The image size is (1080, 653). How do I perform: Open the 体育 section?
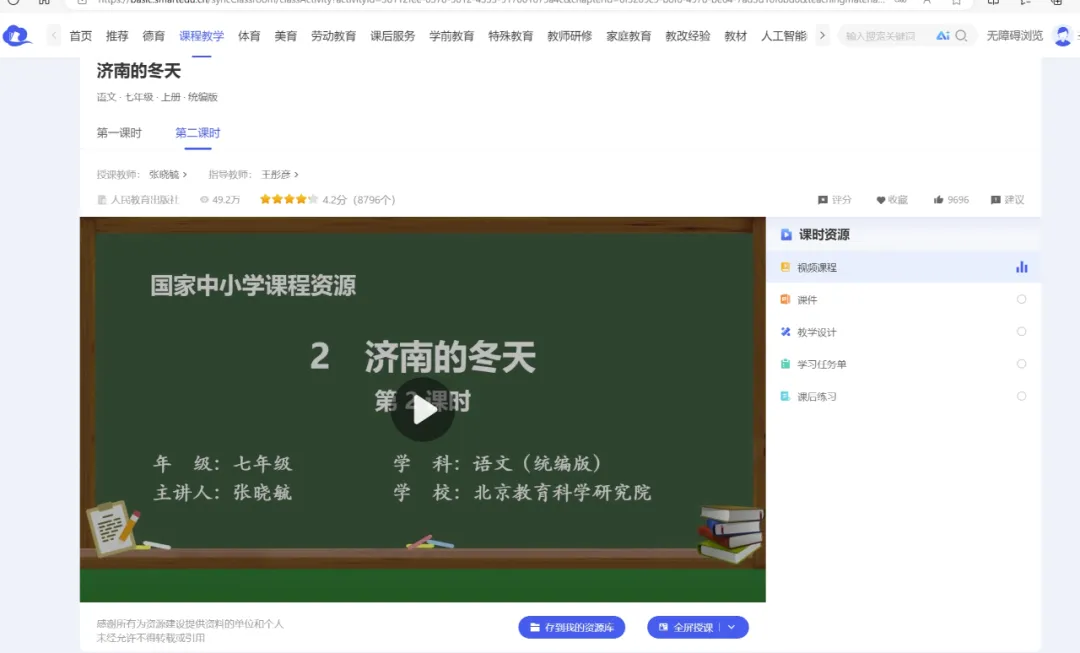click(249, 36)
